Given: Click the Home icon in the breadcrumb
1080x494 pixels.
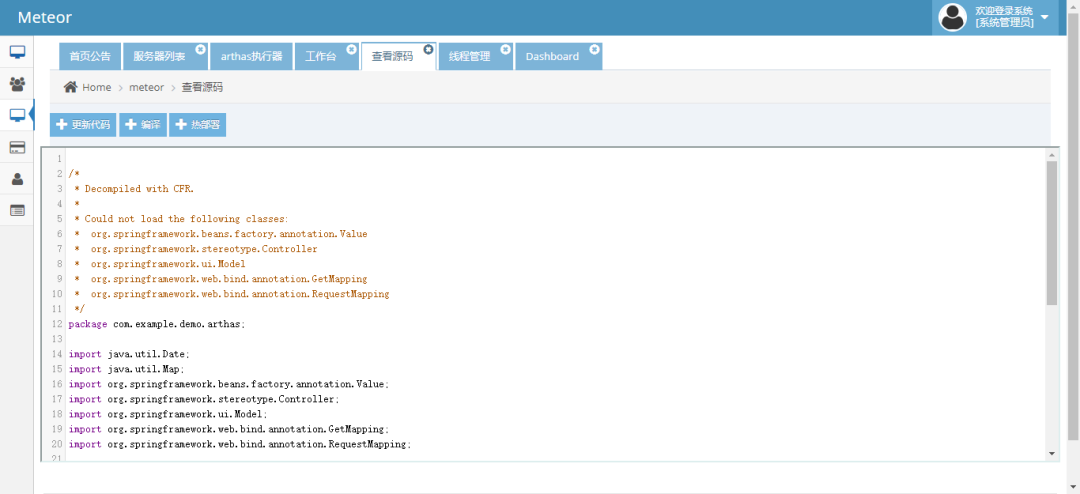Looking at the screenshot, I should point(71,87).
